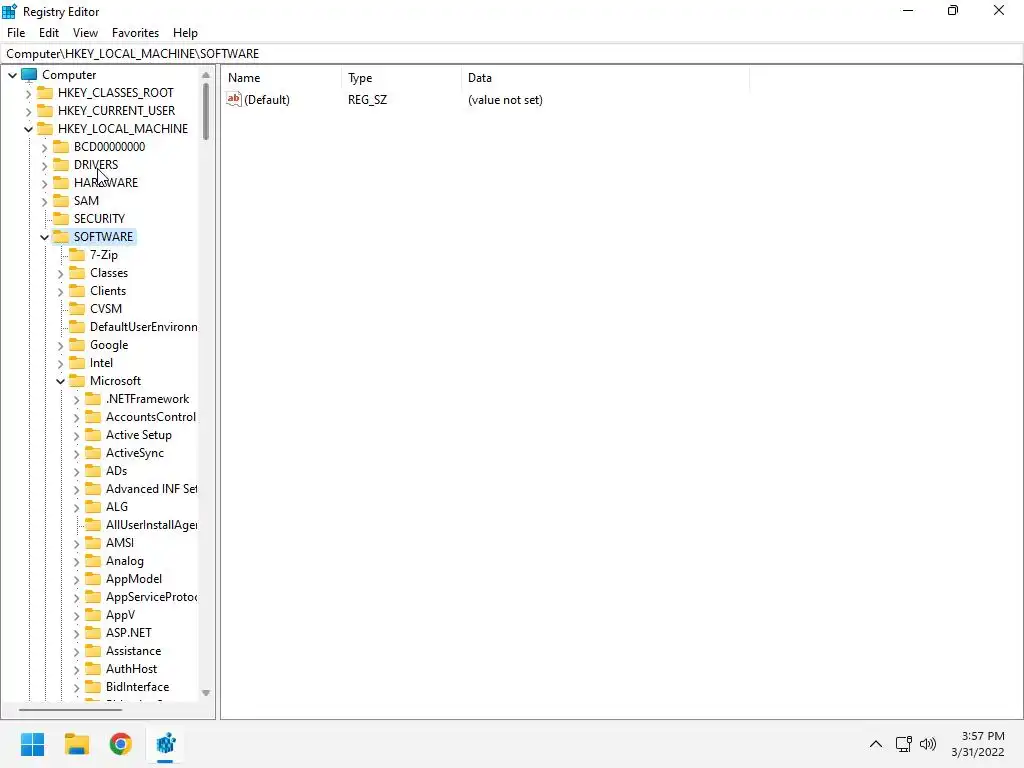Click the Computer icon in tree
The height and width of the screenshot is (768, 1024).
tap(29, 74)
